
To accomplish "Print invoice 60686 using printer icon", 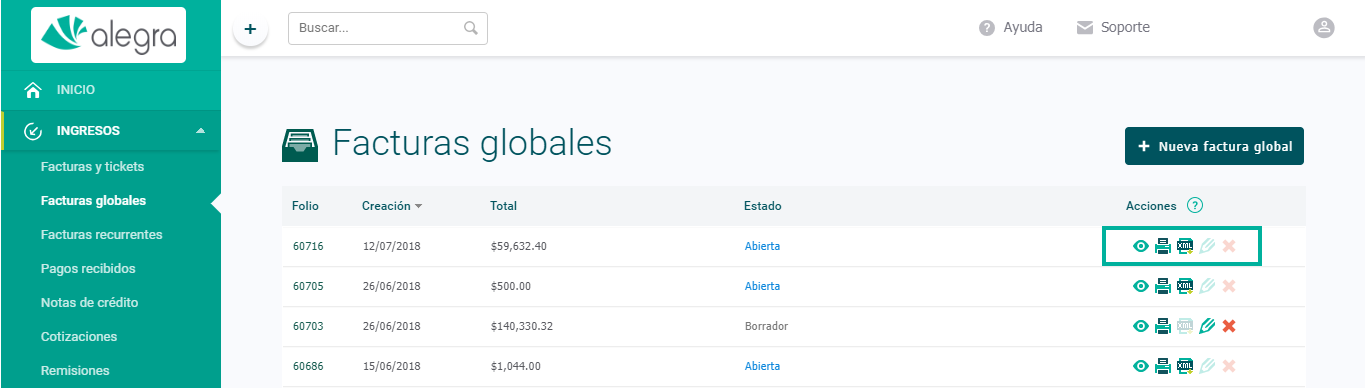I will point(1163,366).
